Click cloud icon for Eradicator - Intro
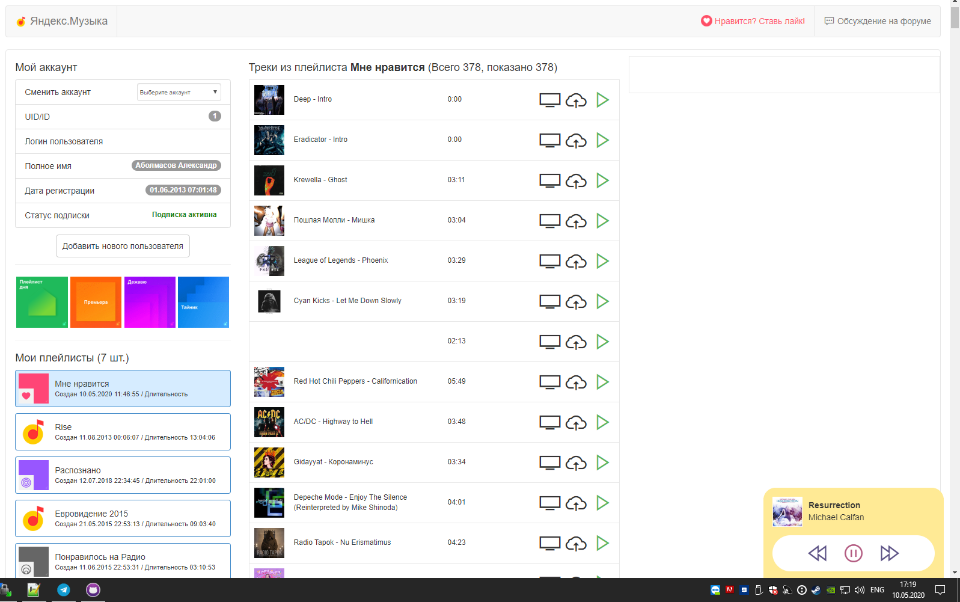The width and height of the screenshot is (960, 602). click(576, 140)
